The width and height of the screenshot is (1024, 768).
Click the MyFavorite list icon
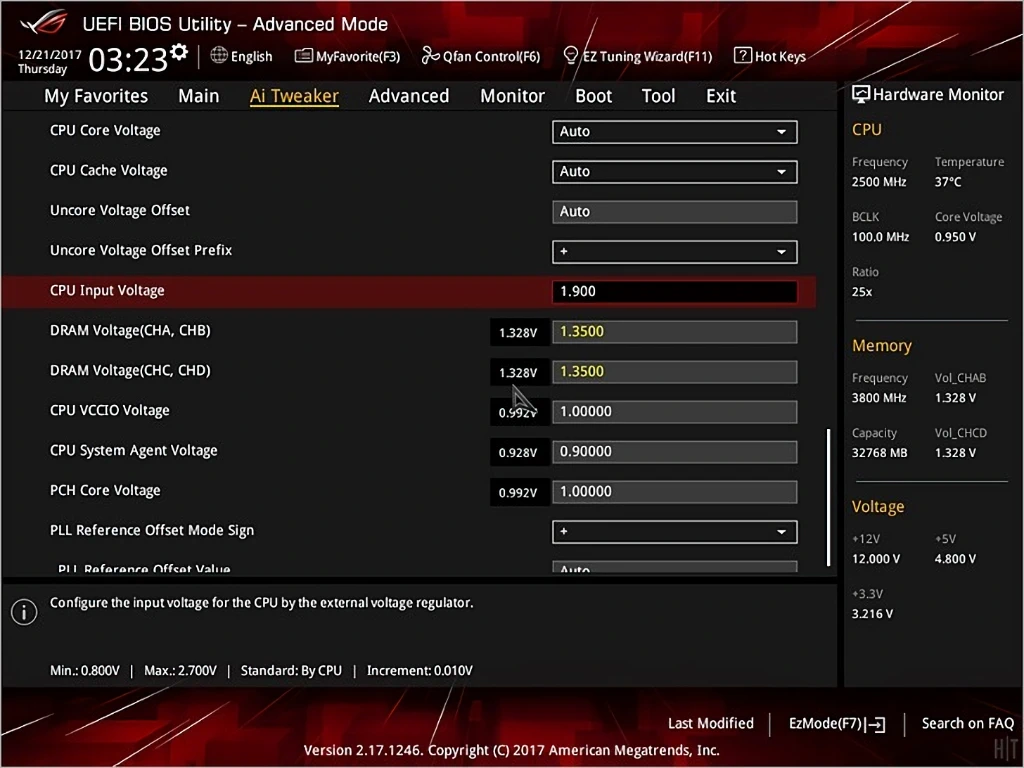pos(303,56)
